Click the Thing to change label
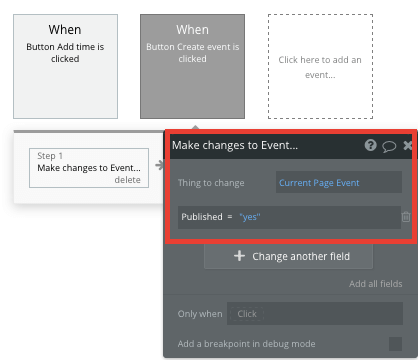Screen dimensions: 418x360 [211, 183]
